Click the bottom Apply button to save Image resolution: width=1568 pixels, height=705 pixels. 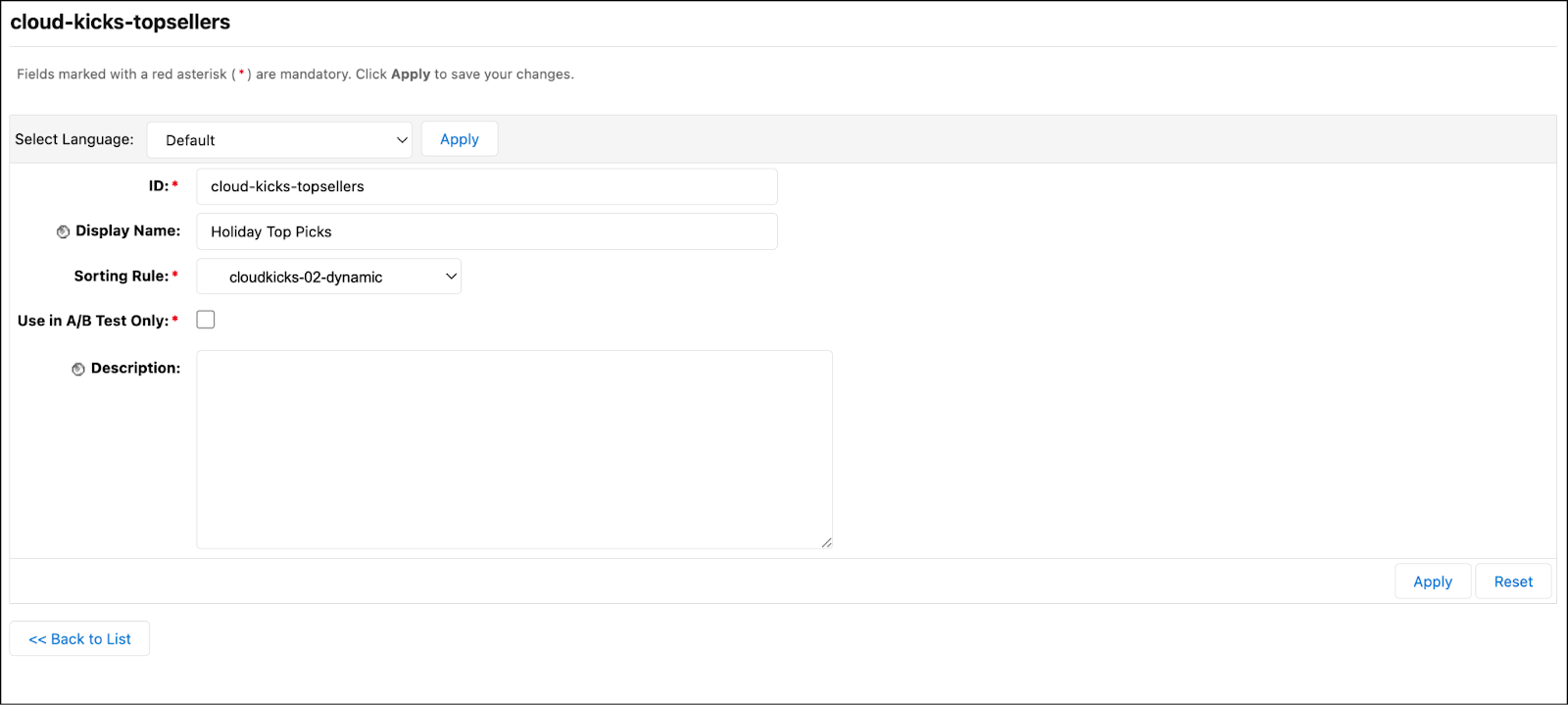[x=1433, y=581]
